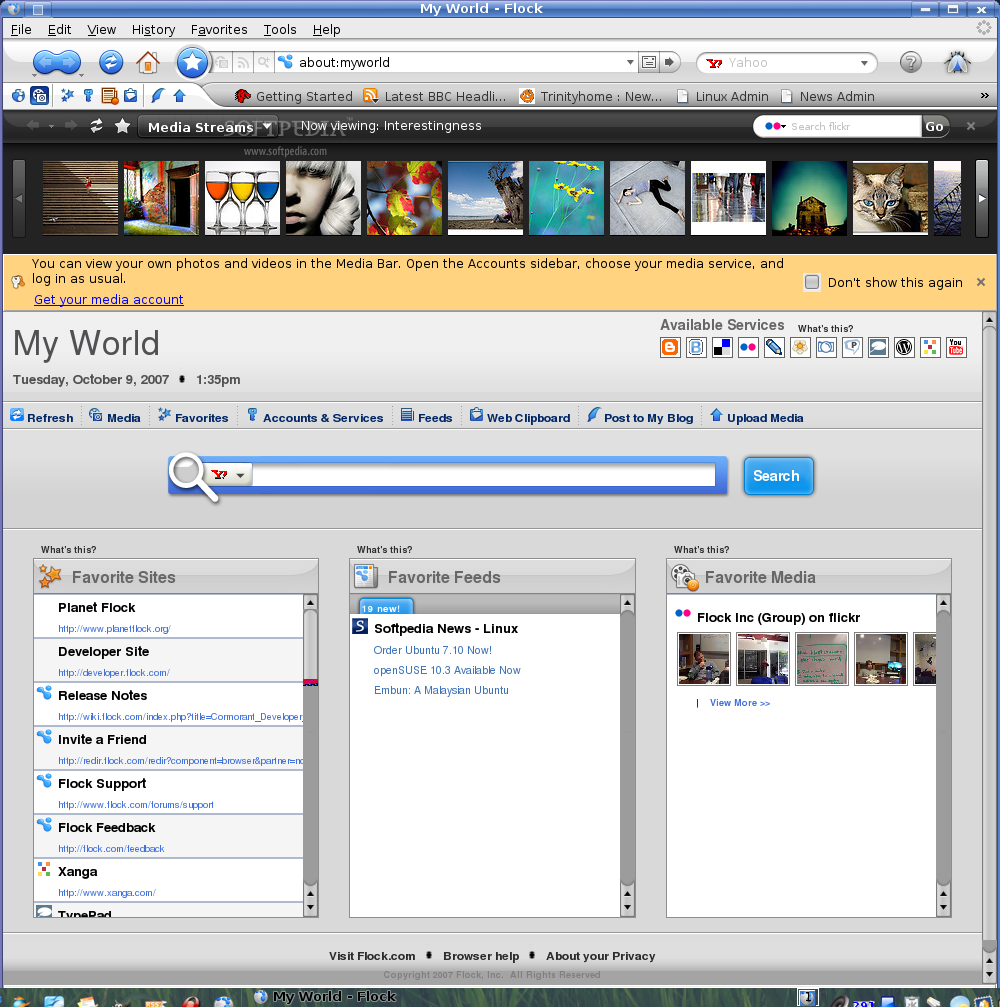Image resolution: width=1000 pixels, height=1007 pixels.
Task: Open the Edit menu
Action: pyautogui.click(x=59, y=30)
